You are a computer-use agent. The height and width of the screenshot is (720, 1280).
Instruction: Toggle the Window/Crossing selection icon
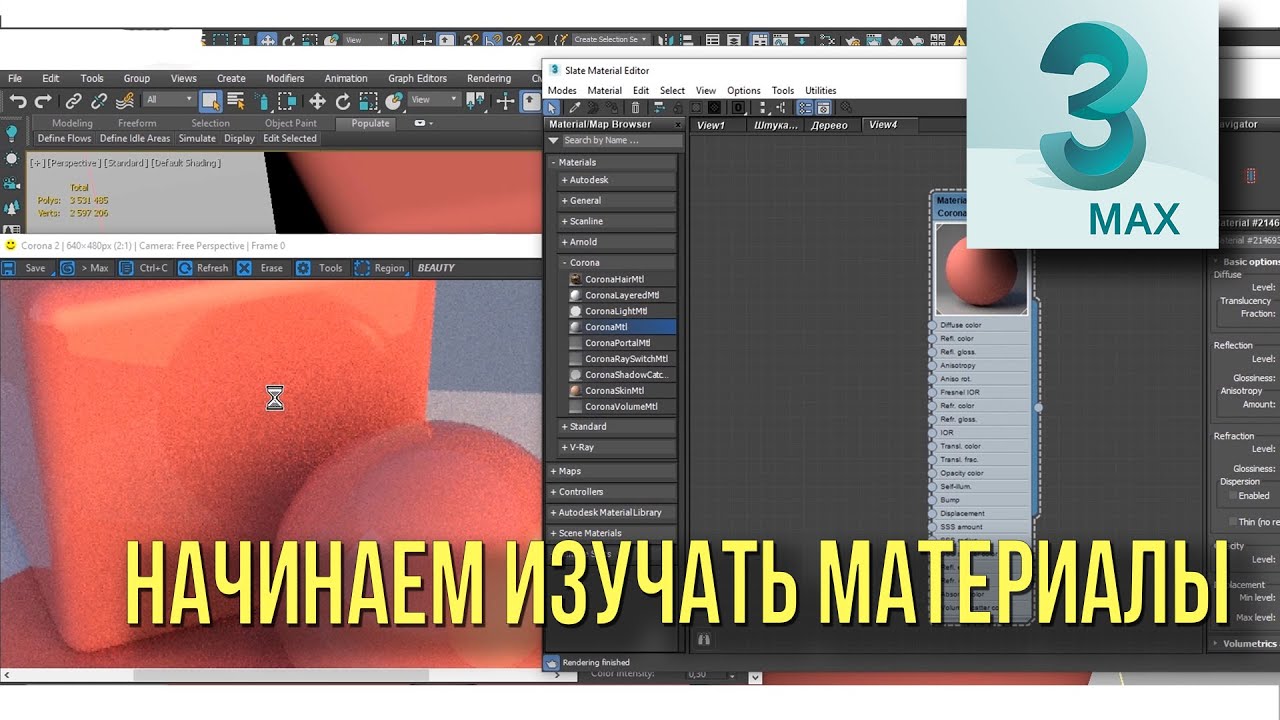pyautogui.click(x=287, y=100)
